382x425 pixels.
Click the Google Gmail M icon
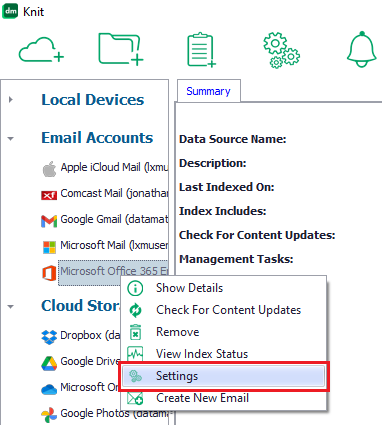coord(49,221)
